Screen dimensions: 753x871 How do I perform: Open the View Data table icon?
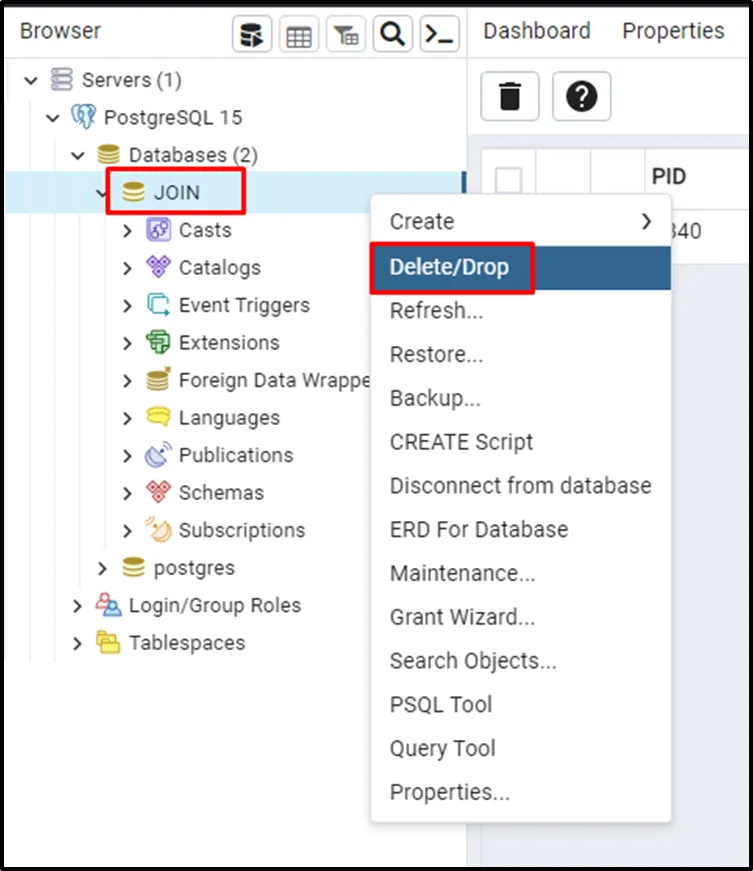(x=299, y=35)
